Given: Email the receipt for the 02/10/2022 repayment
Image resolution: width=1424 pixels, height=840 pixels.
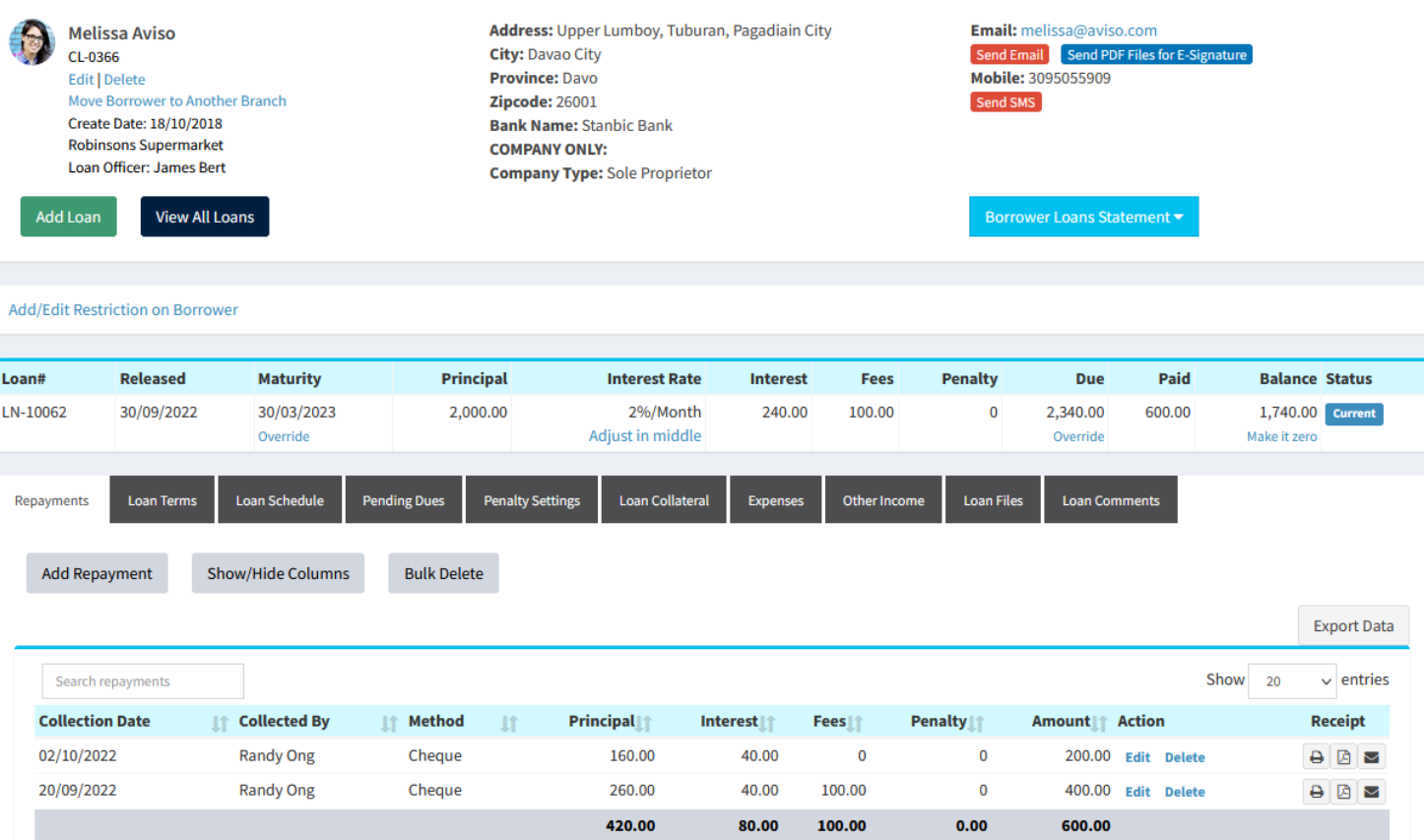Looking at the screenshot, I should point(1373,756).
